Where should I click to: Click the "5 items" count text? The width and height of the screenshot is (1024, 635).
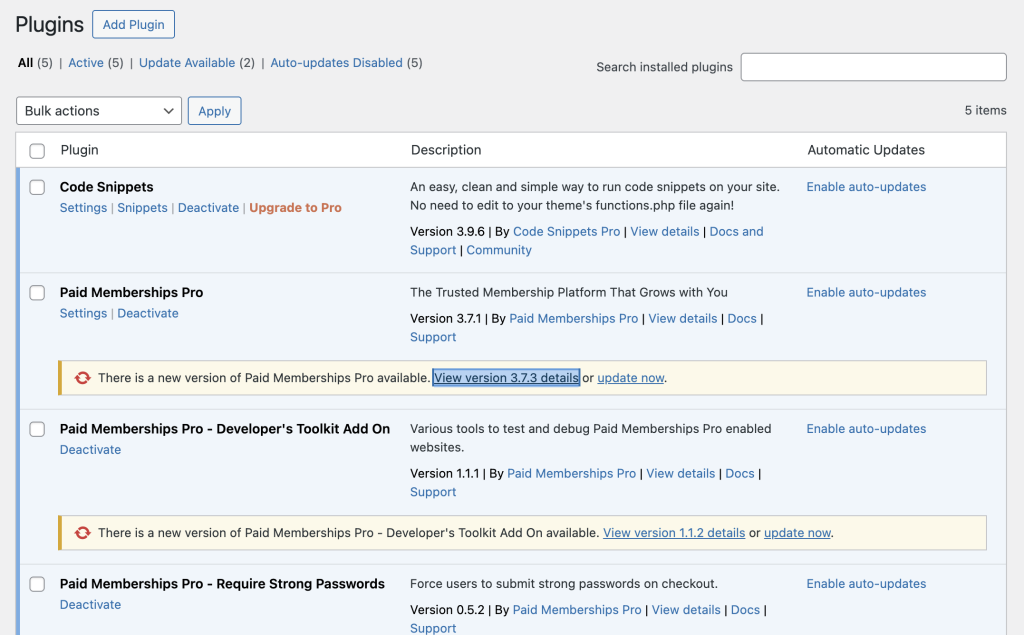click(985, 110)
